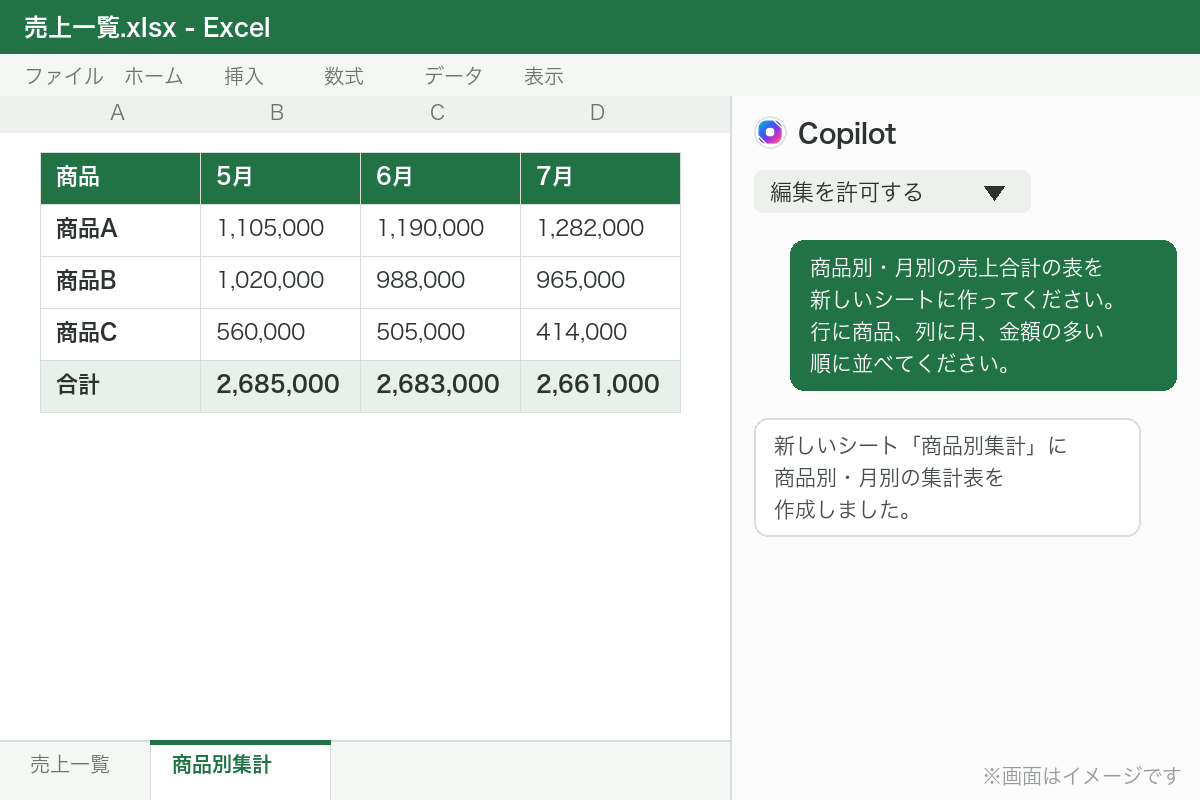Viewport: 1200px width, 800px height.
Task: Open the ホーム menu
Action: pyautogui.click(x=154, y=76)
